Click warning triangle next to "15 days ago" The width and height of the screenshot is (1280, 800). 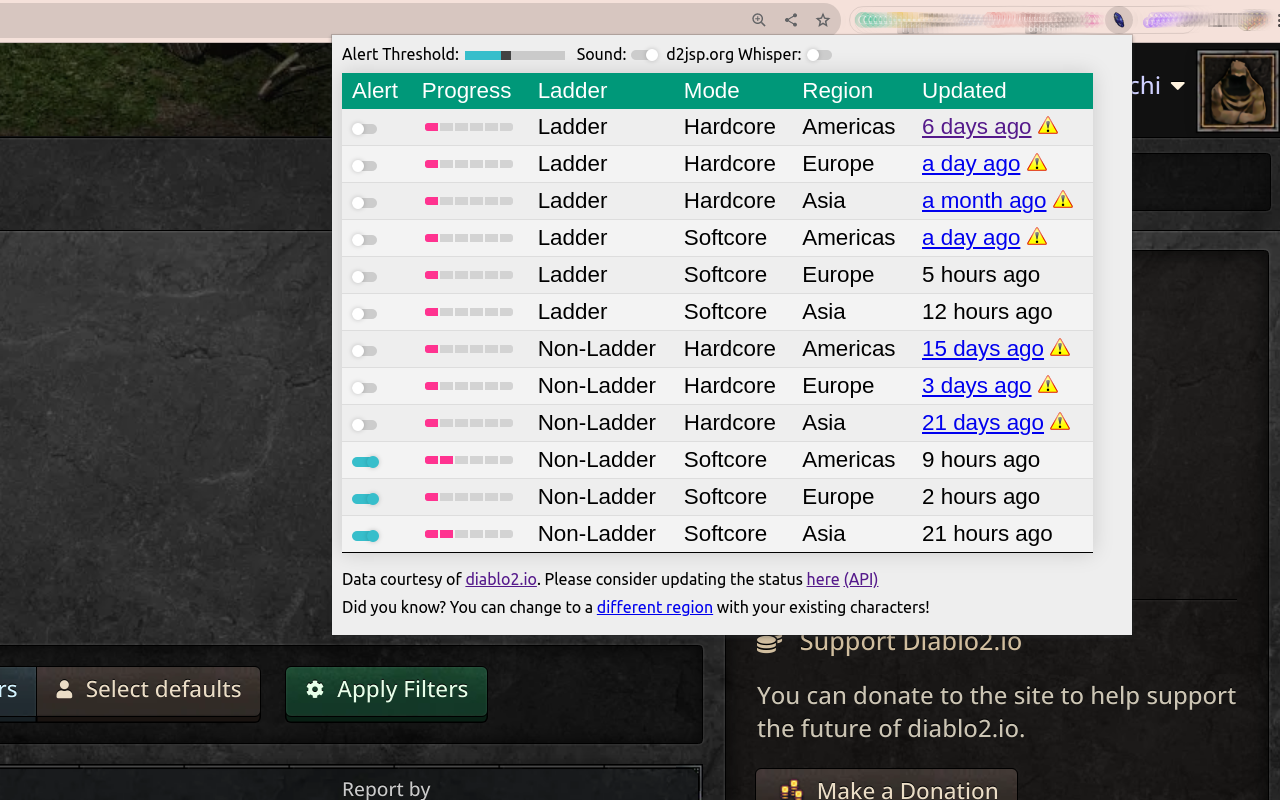[x=1059, y=348]
